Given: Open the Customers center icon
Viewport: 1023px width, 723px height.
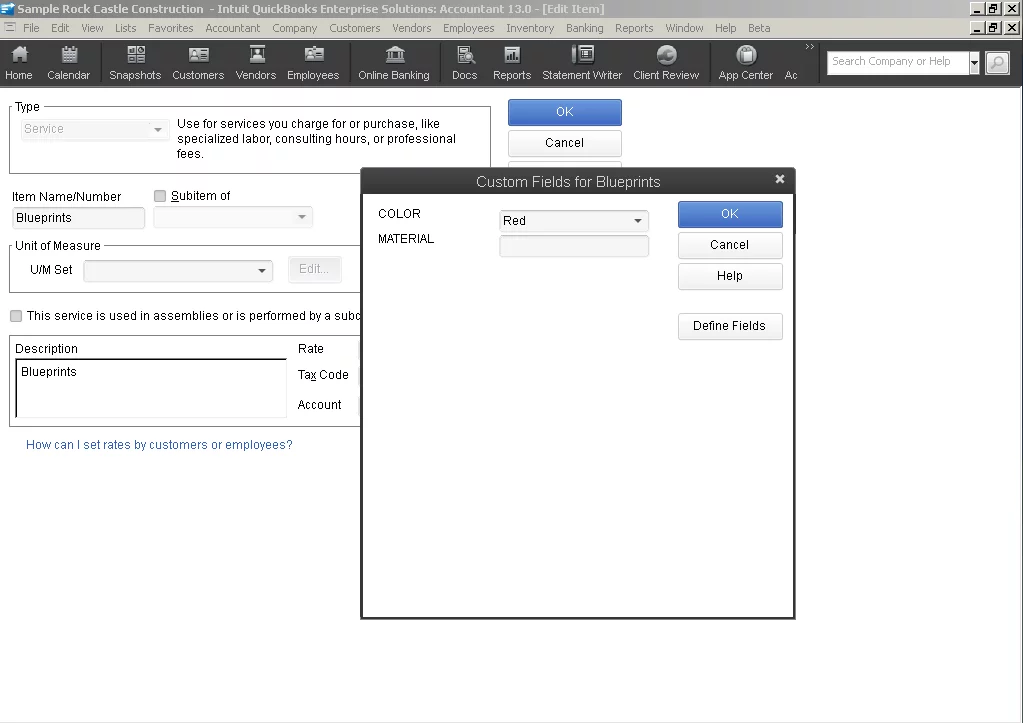Looking at the screenshot, I should pyautogui.click(x=198, y=62).
